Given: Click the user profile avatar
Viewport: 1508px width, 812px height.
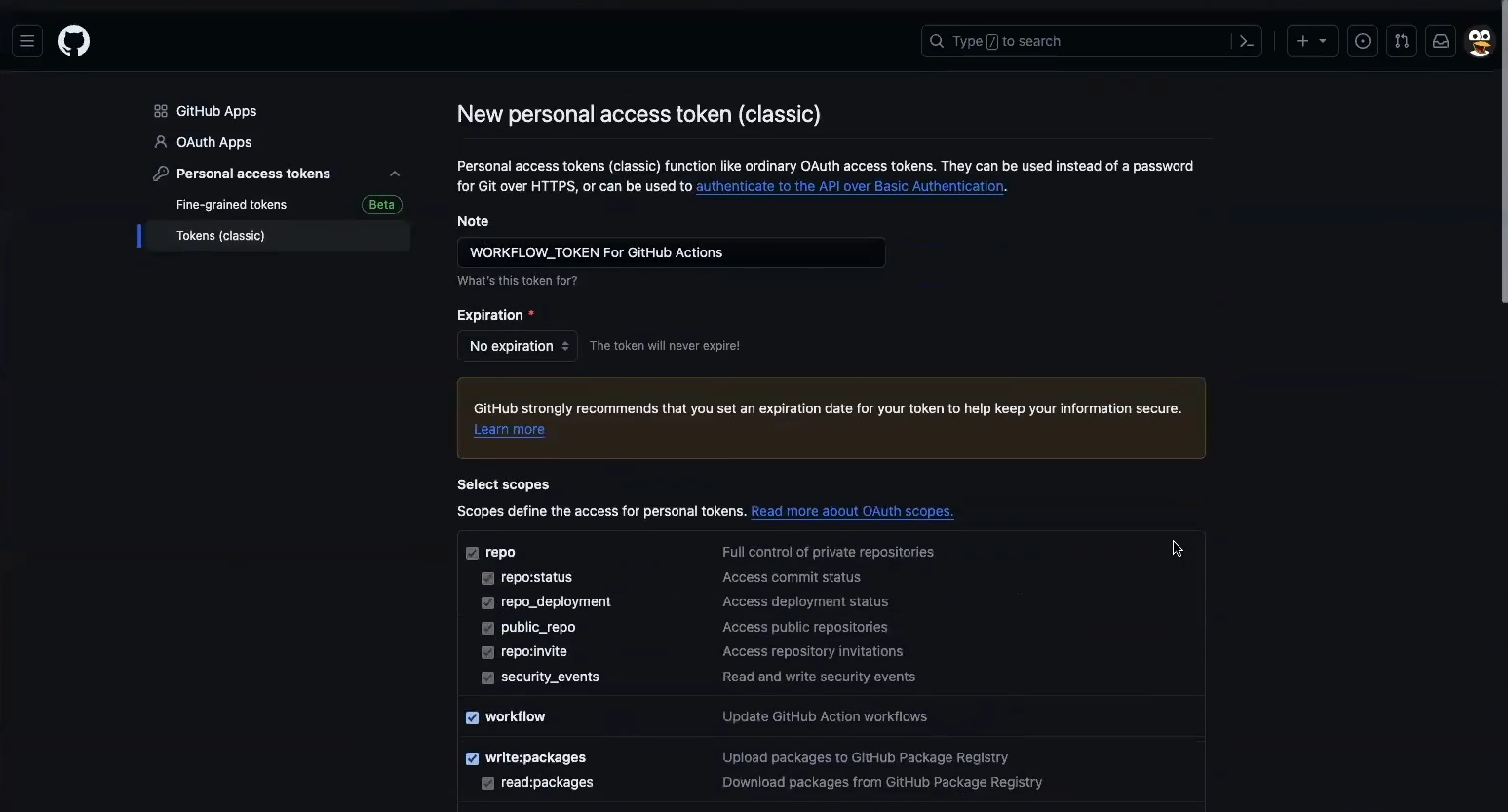Looking at the screenshot, I should (1480, 41).
